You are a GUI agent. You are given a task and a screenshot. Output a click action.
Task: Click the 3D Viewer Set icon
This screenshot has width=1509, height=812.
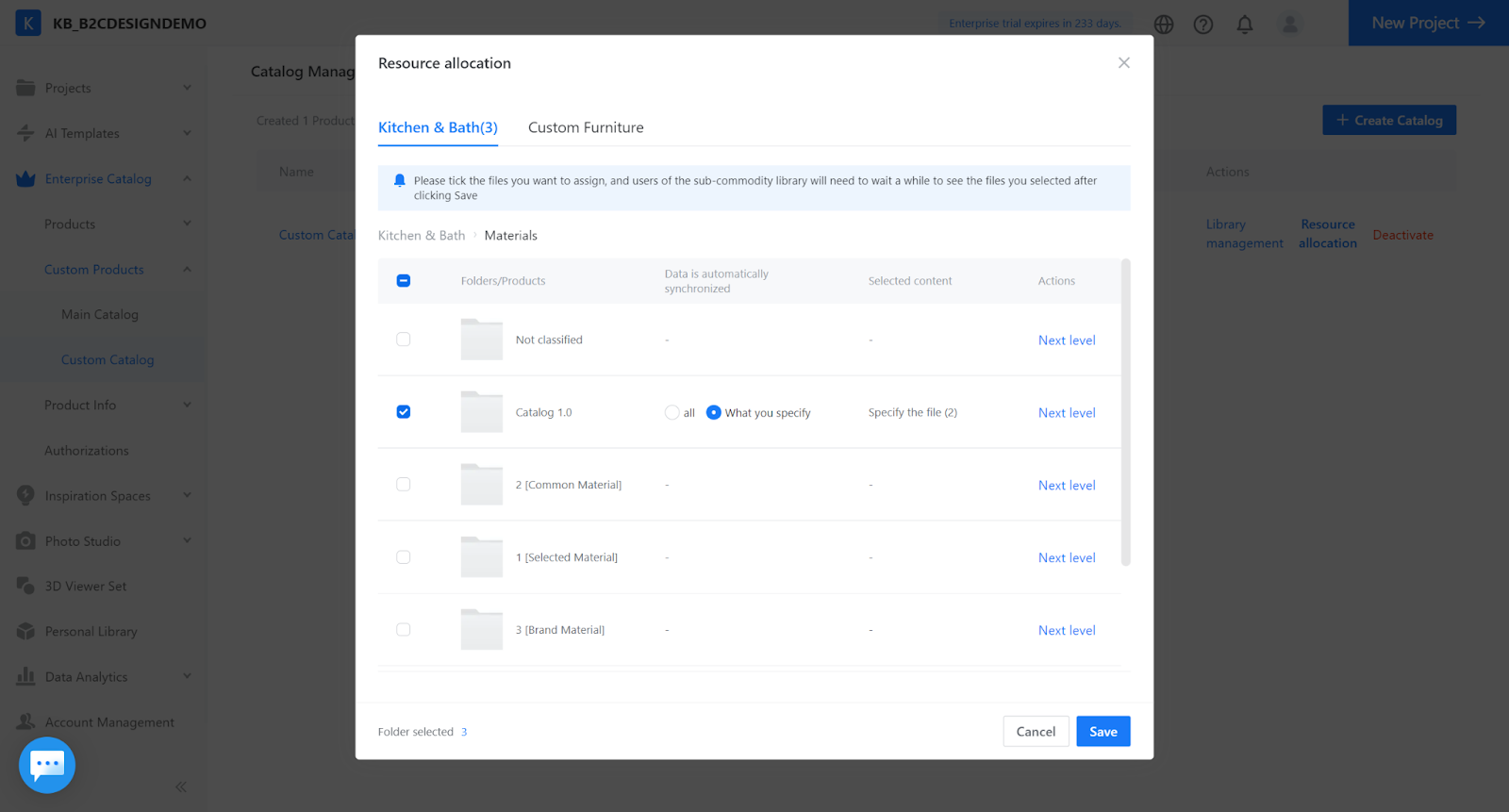tap(25, 586)
